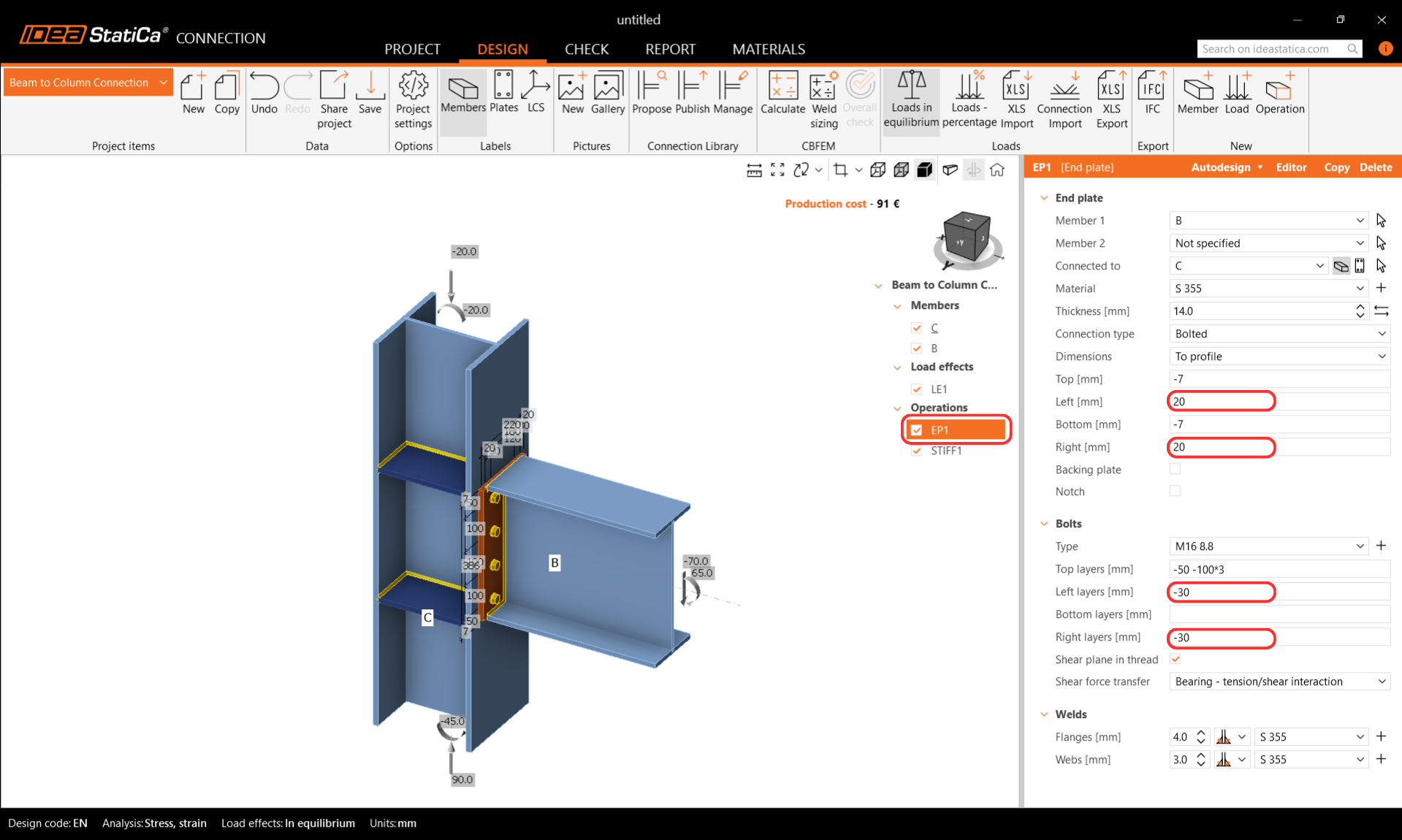Enable the Backing plate checkbox

pos(1175,469)
